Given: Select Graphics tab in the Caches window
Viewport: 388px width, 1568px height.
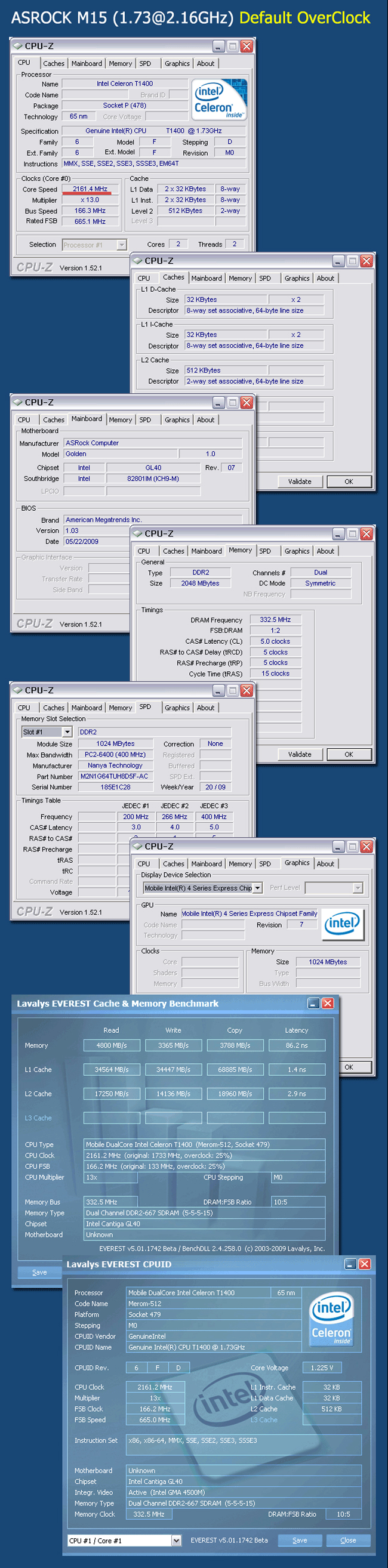Looking at the screenshot, I should click(x=297, y=278).
